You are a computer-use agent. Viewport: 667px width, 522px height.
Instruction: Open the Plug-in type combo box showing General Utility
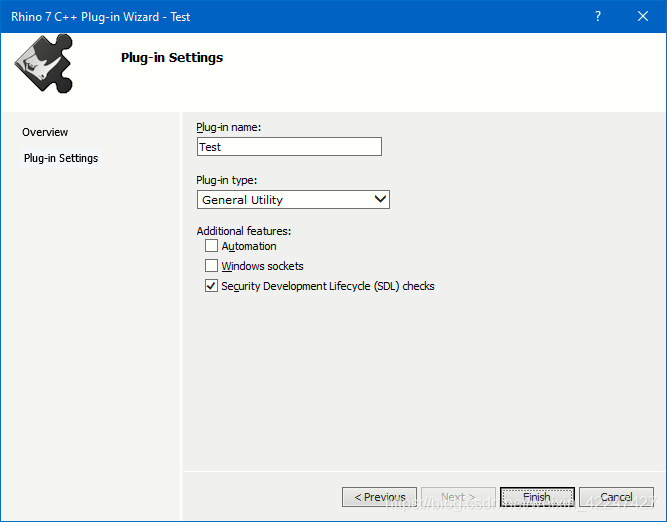[x=284, y=200]
